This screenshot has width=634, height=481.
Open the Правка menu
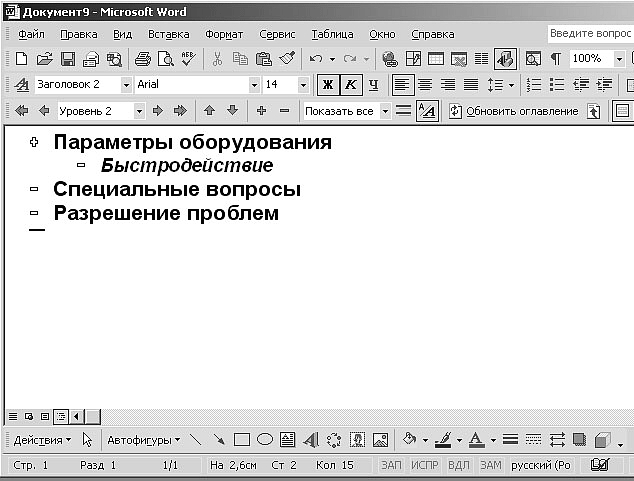[79, 34]
